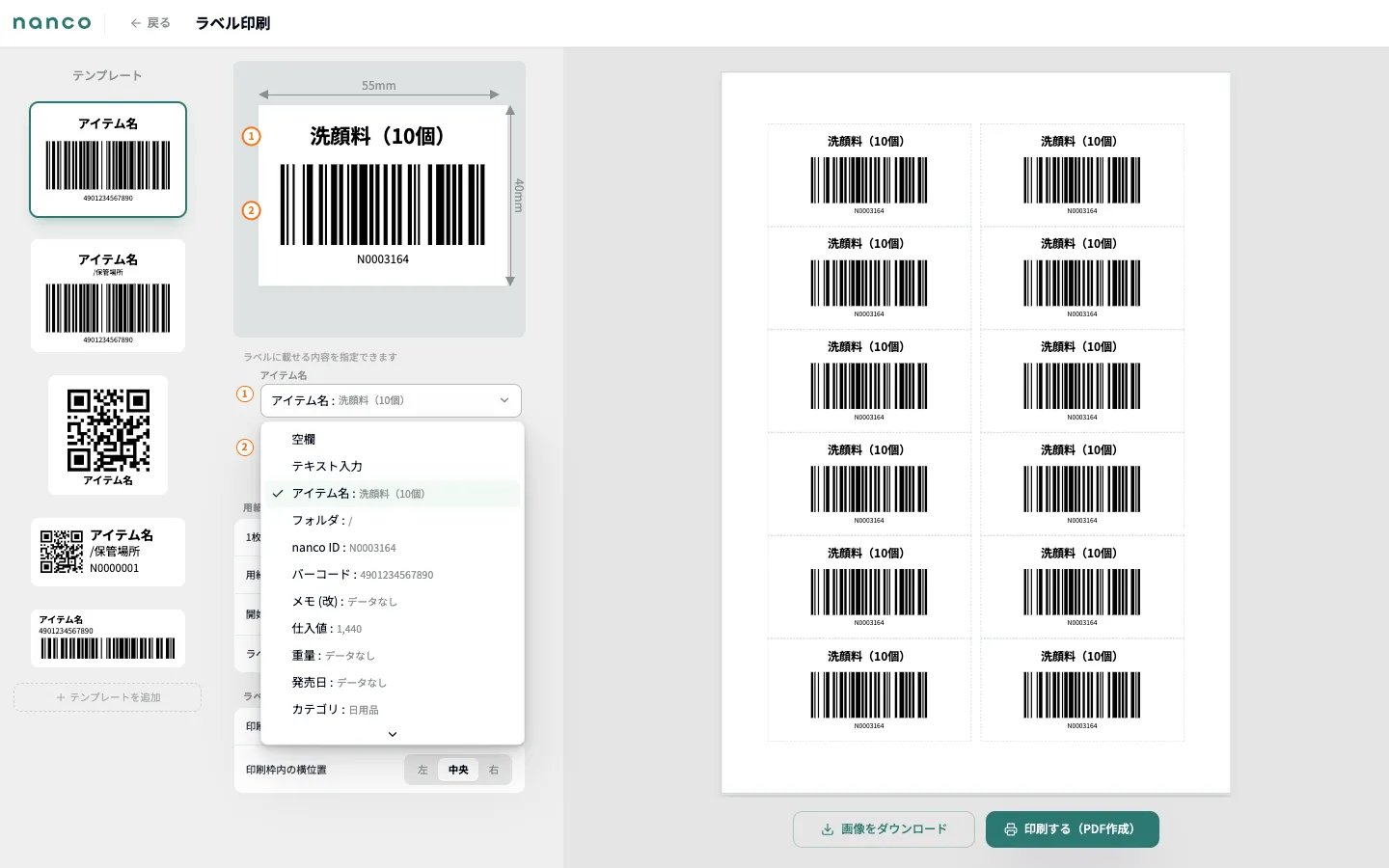Choose 重量 option in list
Viewport: 1389px width, 868px height.
pyautogui.click(x=393, y=656)
